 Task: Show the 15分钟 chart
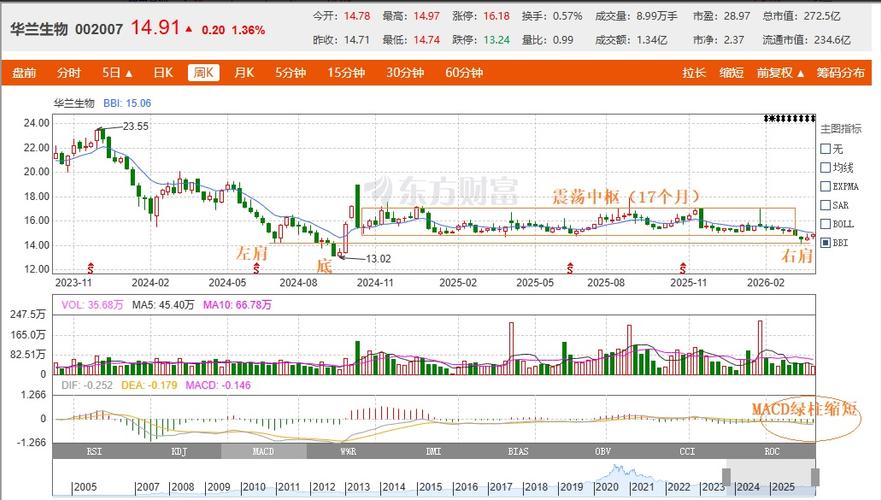click(346, 73)
